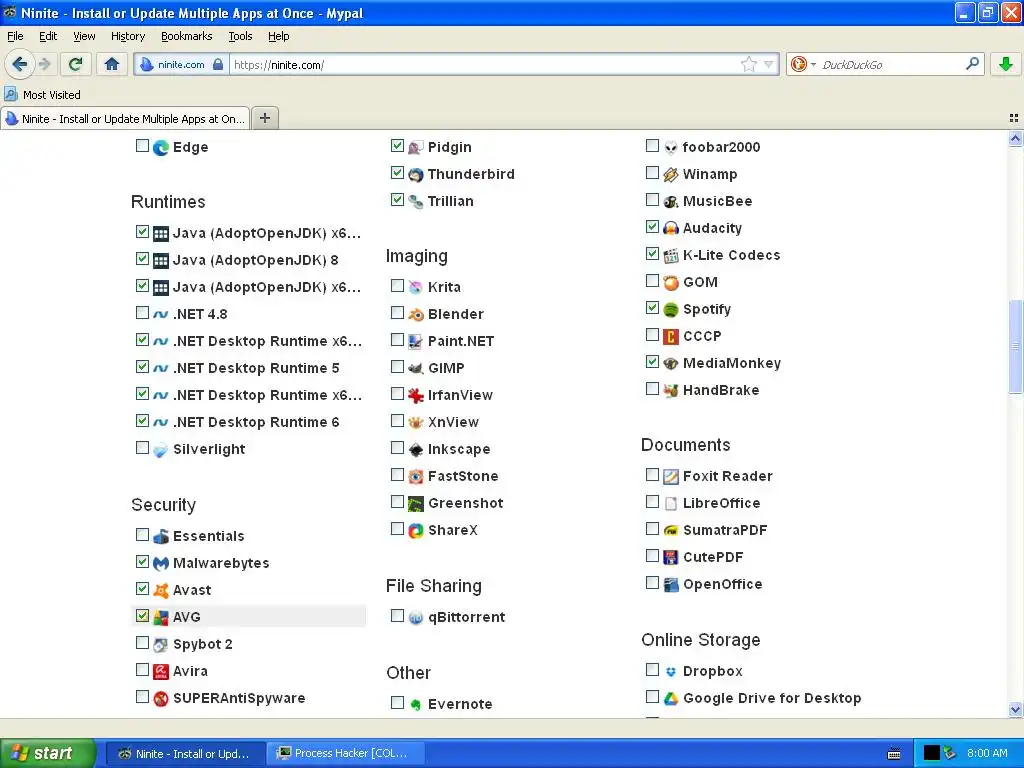Open the History menu
The height and width of the screenshot is (768, 1024).
coord(128,36)
